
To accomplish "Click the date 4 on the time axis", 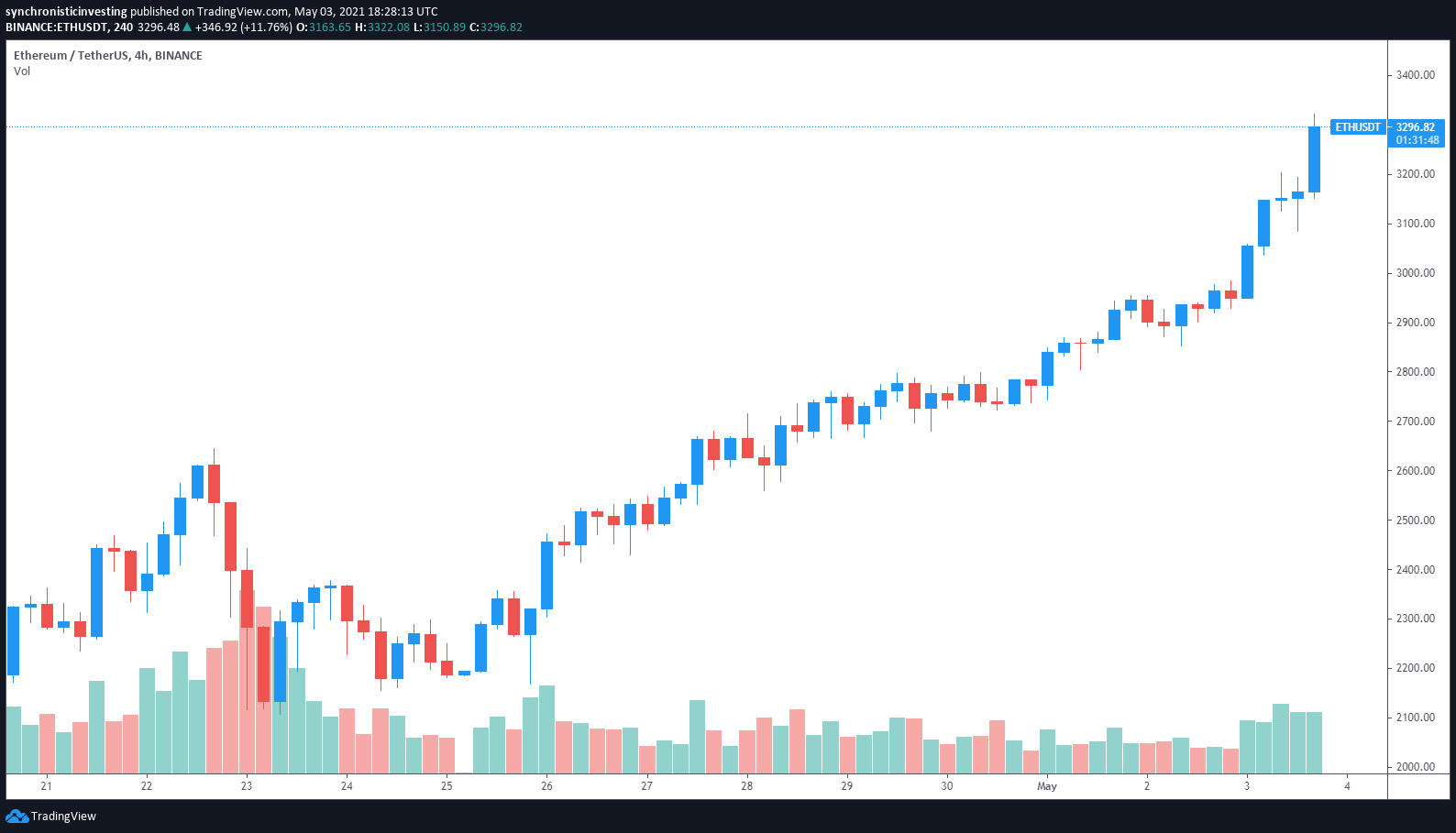I will (1347, 786).
